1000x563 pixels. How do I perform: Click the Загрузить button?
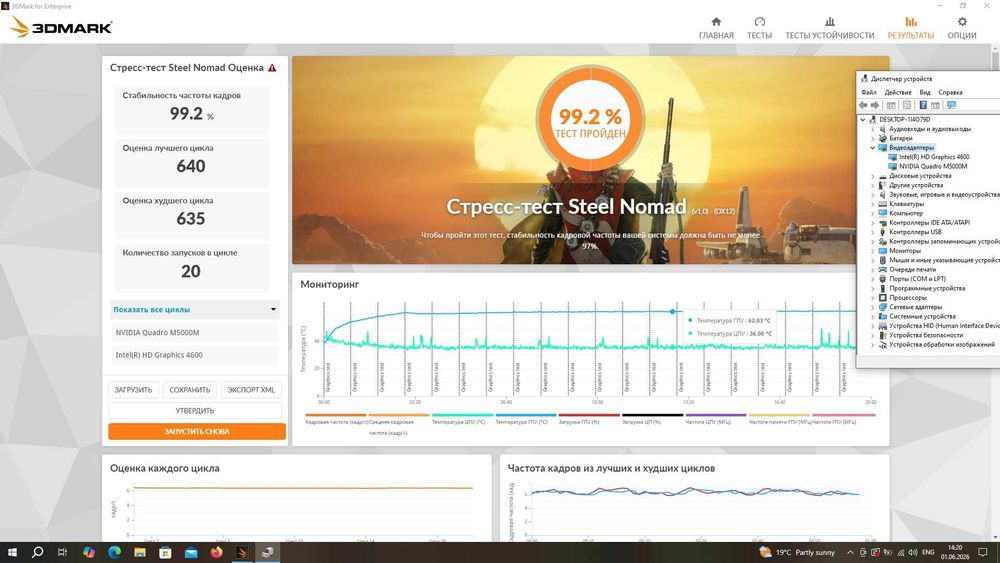(133, 390)
